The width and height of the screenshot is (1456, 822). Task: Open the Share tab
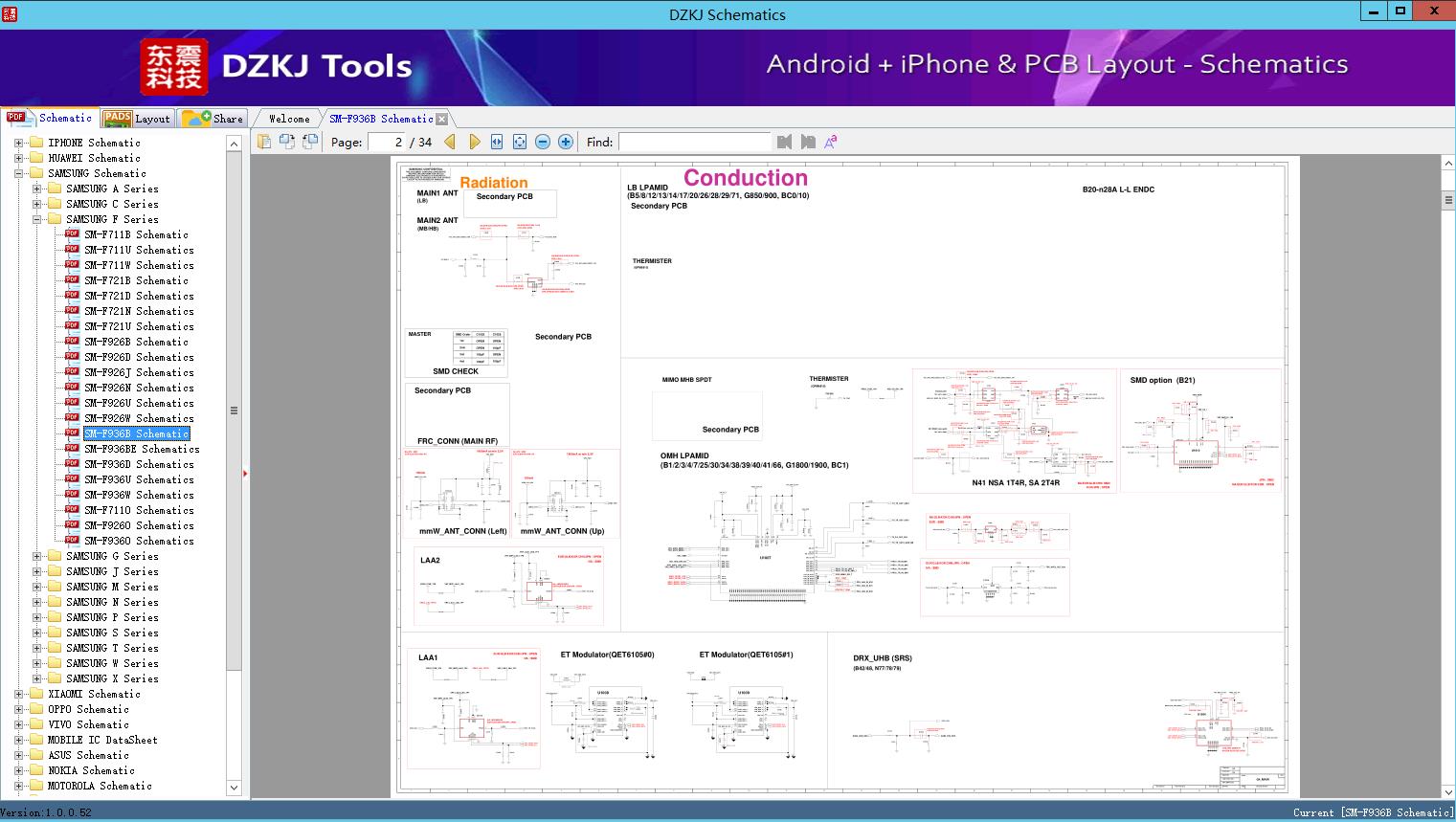pyautogui.click(x=213, y=118)
